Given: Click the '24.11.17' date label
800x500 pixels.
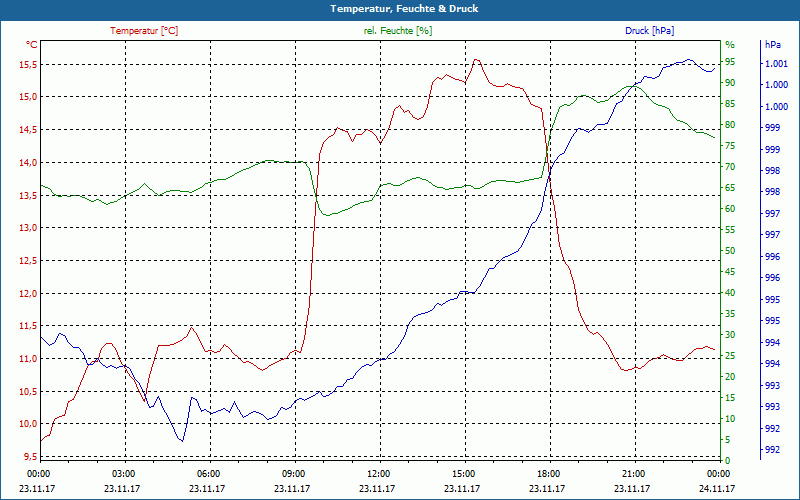Looking at the screenshot, I should coord(717,488).
